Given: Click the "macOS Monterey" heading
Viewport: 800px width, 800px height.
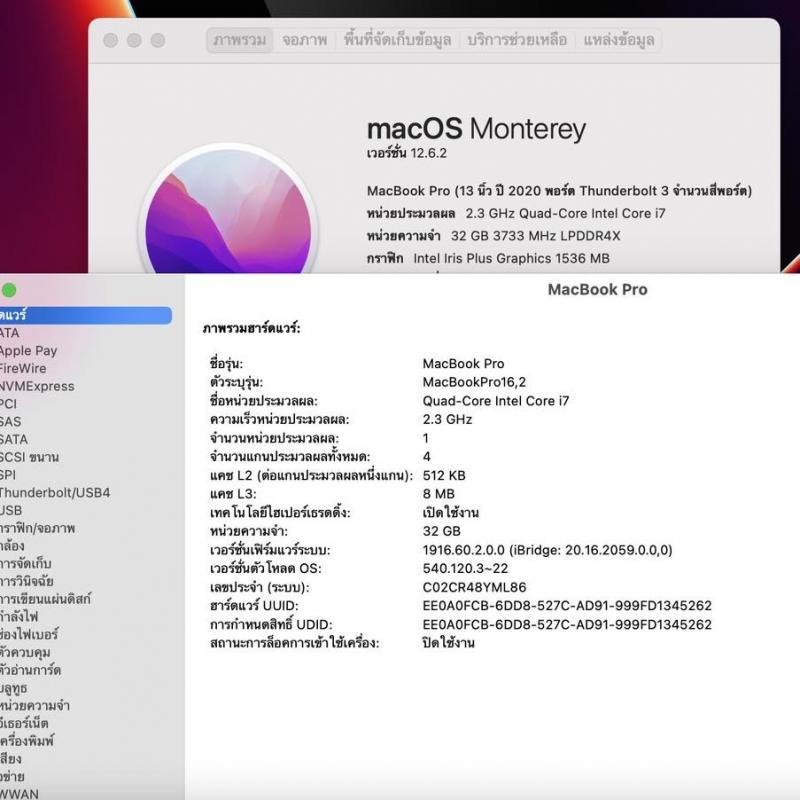Looking at the screenshot, I should pyautogui.click(x=477, y=129).
